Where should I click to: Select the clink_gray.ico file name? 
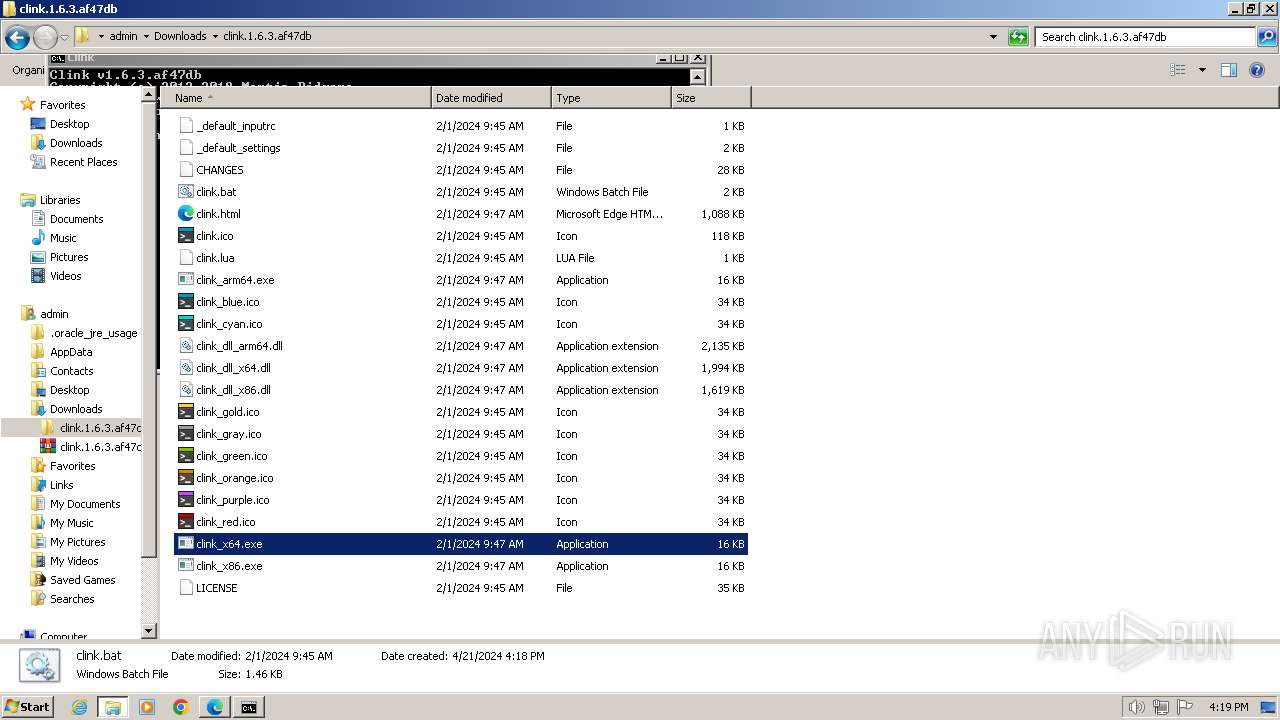pyautogui.click(x=228, y=434)
